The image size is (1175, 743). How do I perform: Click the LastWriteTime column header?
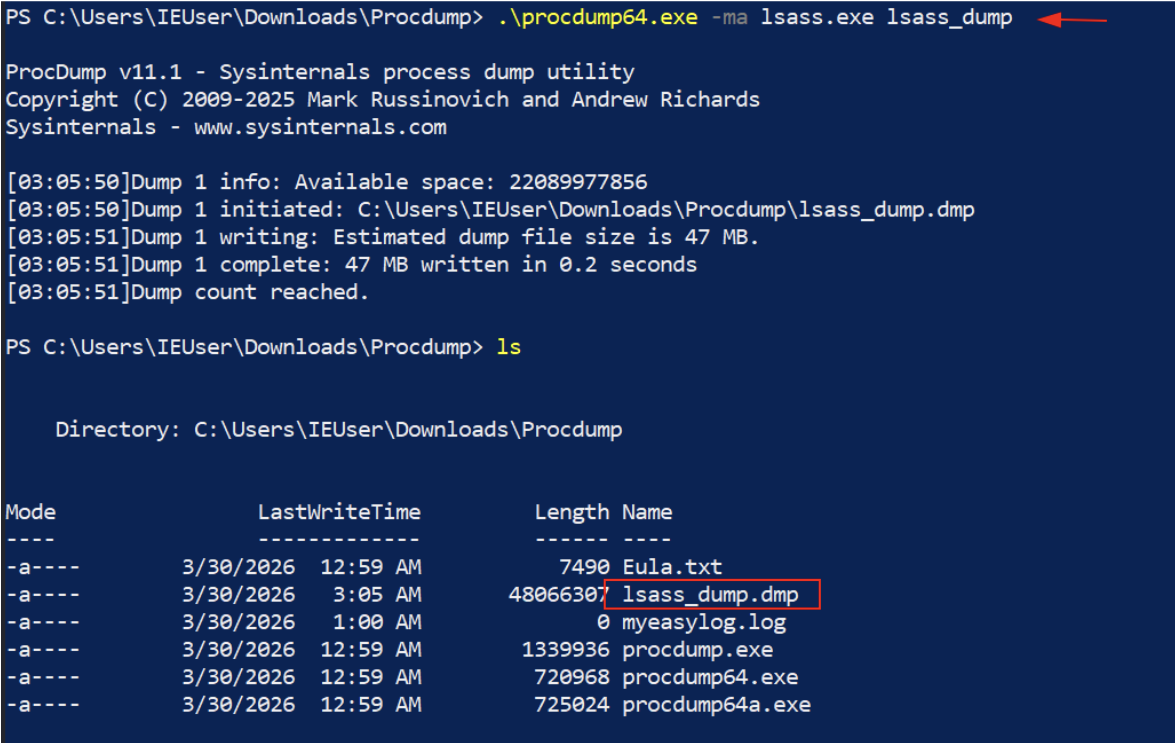(339, 512)
